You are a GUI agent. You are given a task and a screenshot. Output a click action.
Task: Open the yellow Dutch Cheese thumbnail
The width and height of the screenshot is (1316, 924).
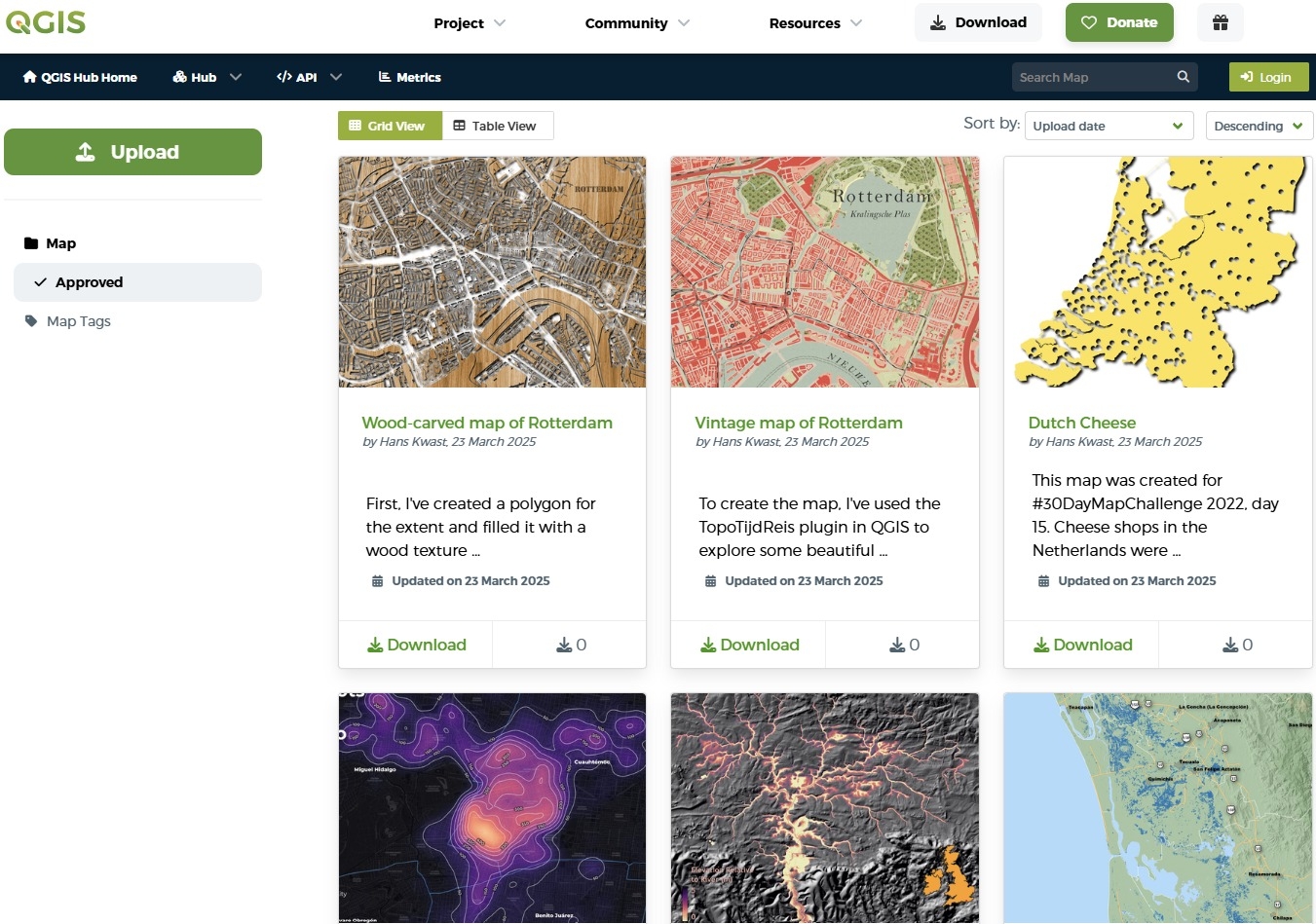pyautogui.click(x=1158, y=273)
